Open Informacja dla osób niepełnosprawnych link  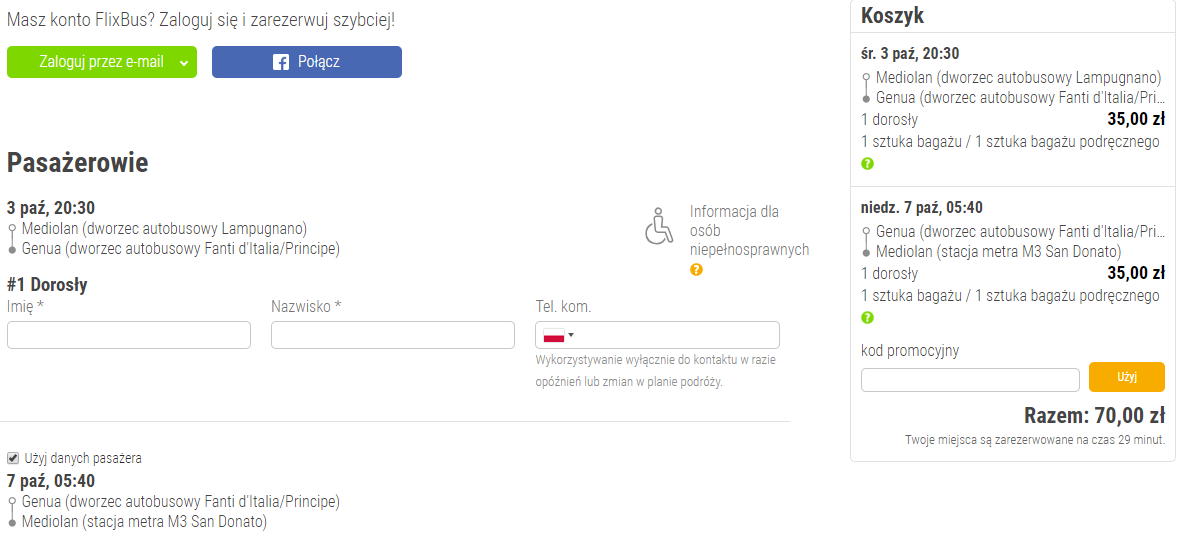[x=749, y=230]
